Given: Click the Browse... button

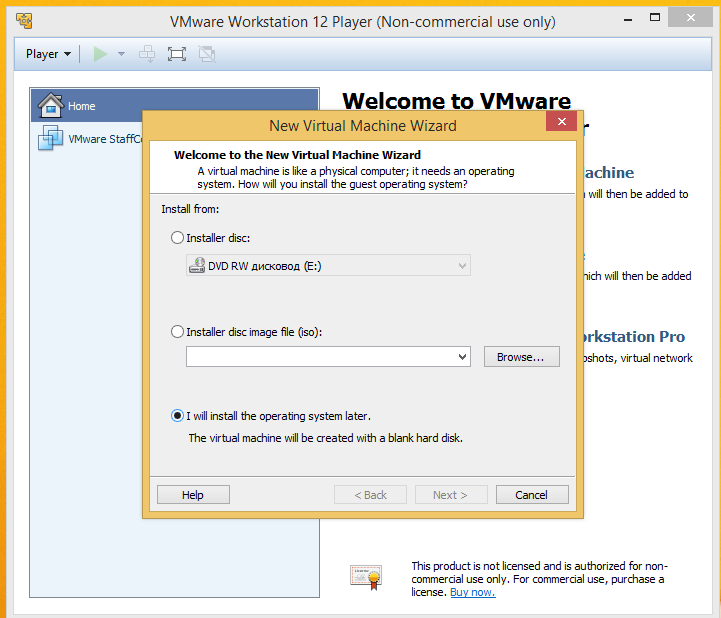Looking at the screenshot, I should pos(521,357).
